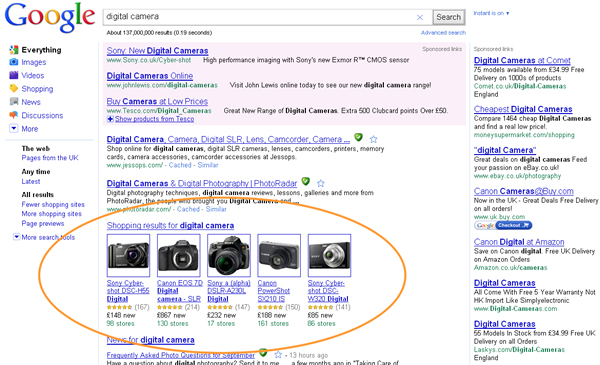
Task: Open eBay "digital Camera" sponsored link
Action: [x=505, y=150]
